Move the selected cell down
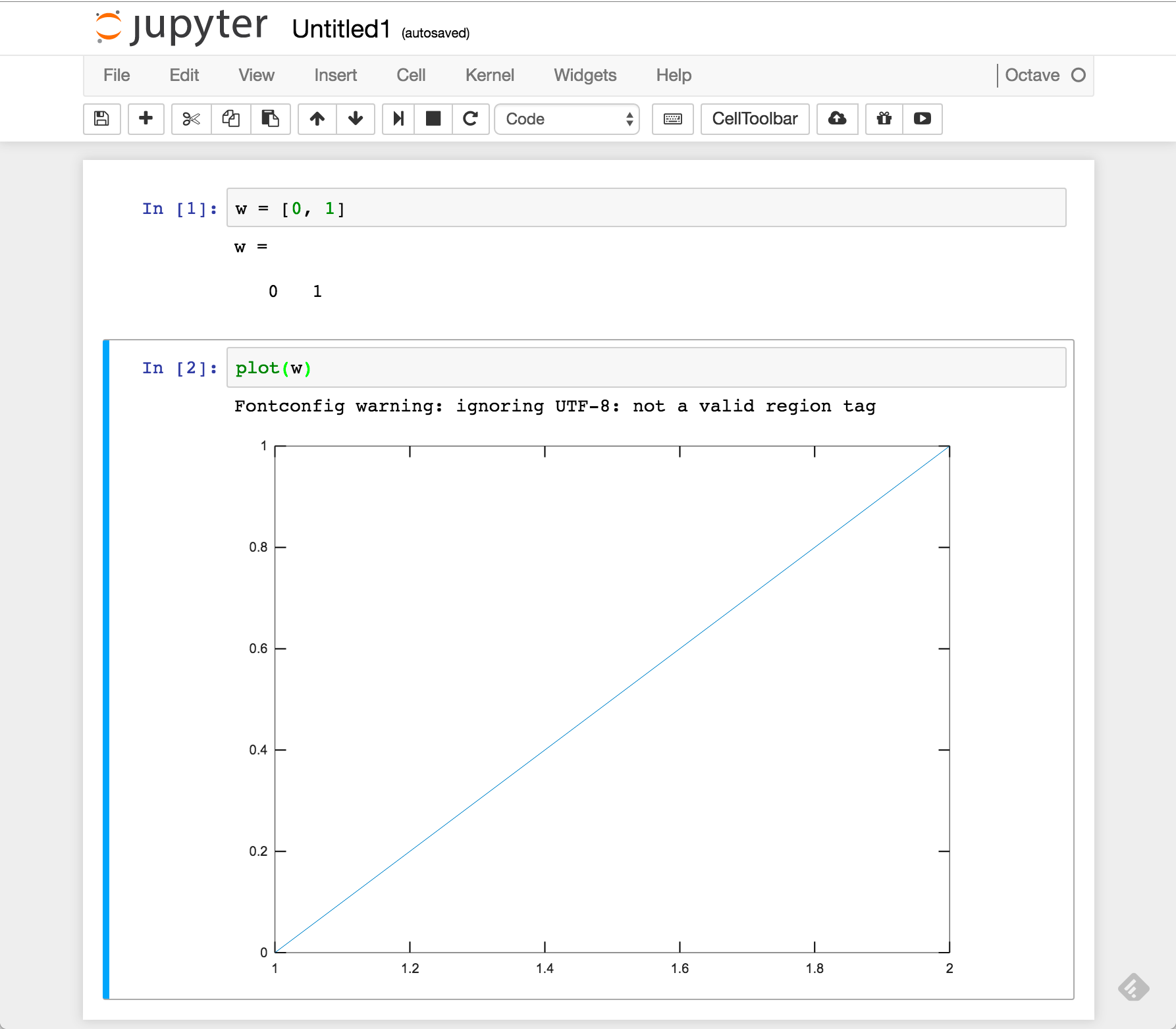This screenshot has height=1029, width=1176. point(355,119)
